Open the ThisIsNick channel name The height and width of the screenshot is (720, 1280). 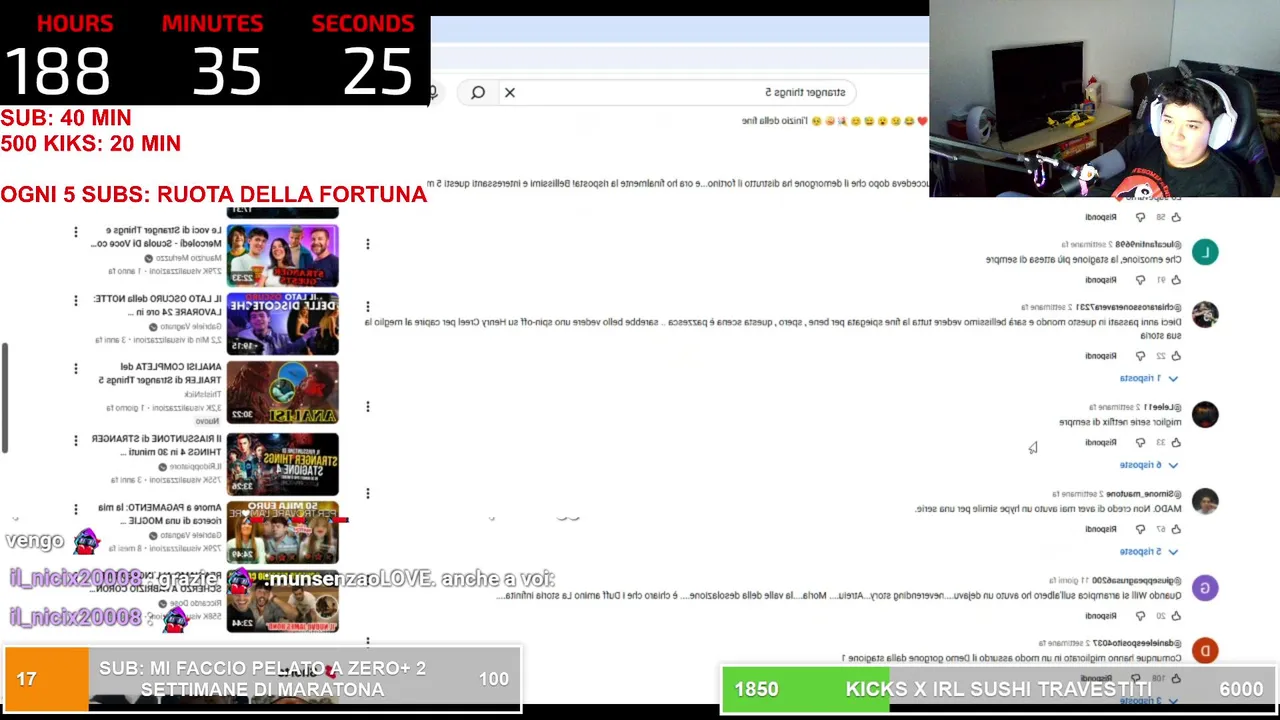(x=201, y=395)
